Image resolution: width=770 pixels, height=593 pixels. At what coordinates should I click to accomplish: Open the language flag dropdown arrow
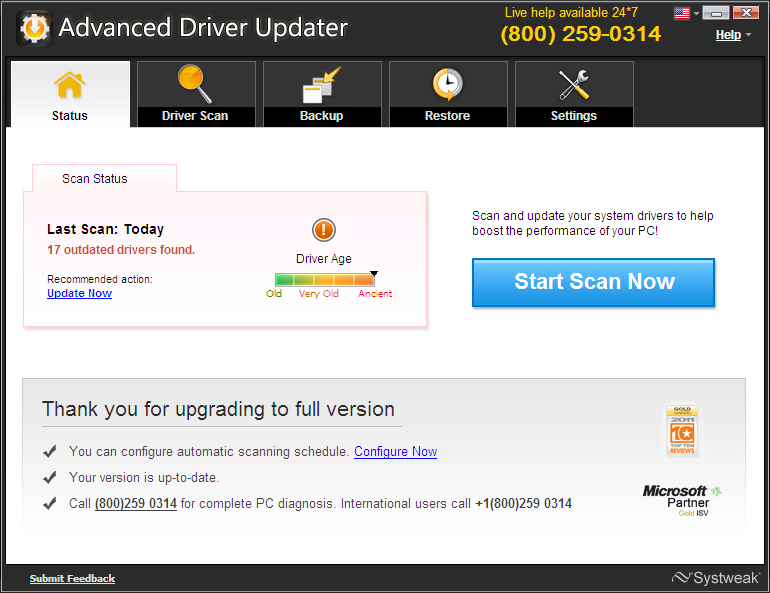coord(696,13)
